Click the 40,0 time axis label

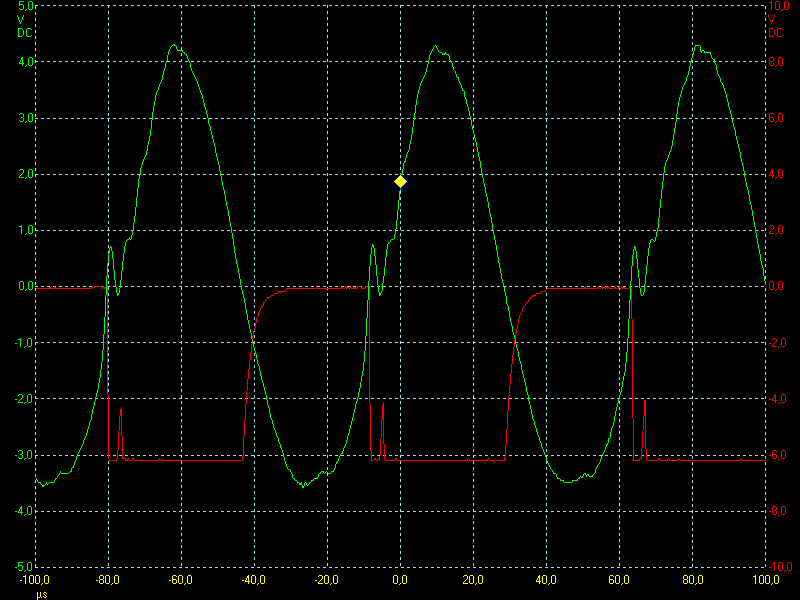[x=546, y=580]
